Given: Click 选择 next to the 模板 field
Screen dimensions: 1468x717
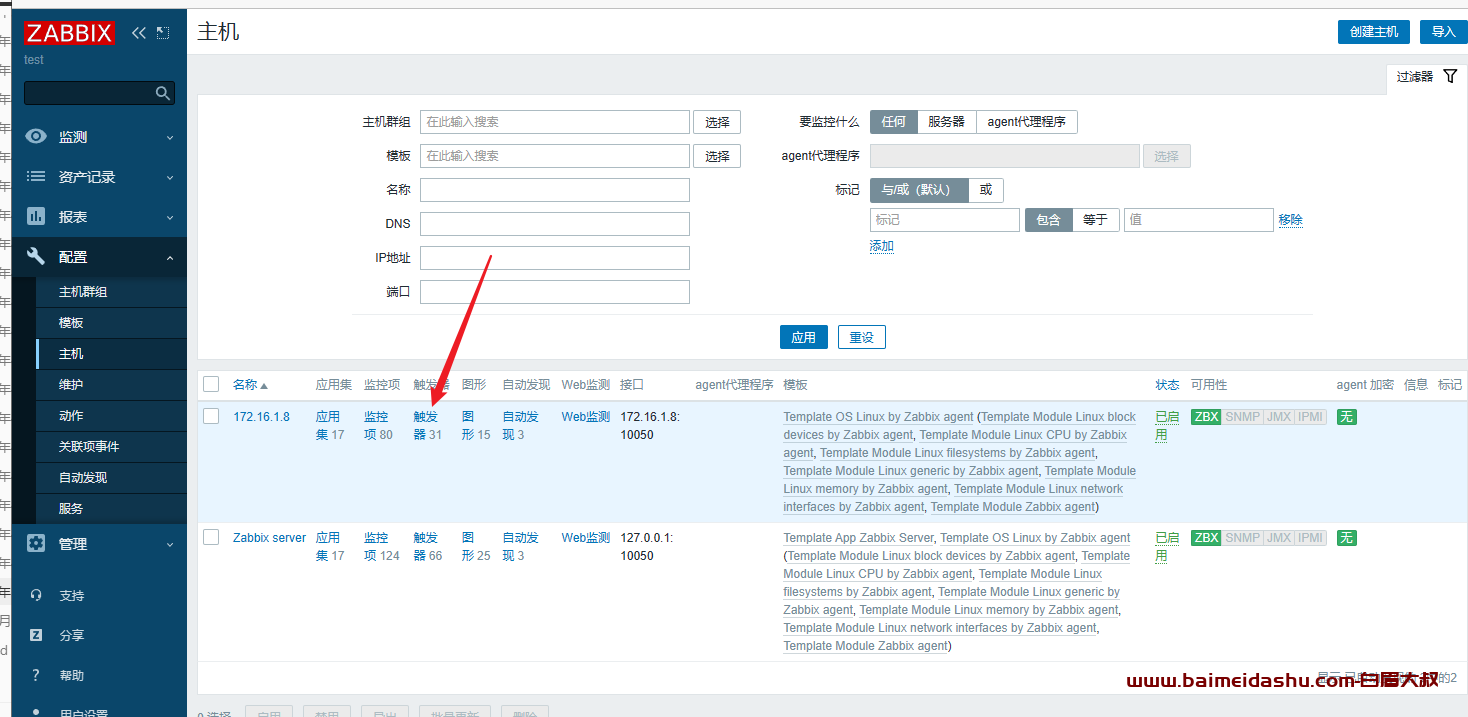Looking at the screenshot, I should 717,156.
